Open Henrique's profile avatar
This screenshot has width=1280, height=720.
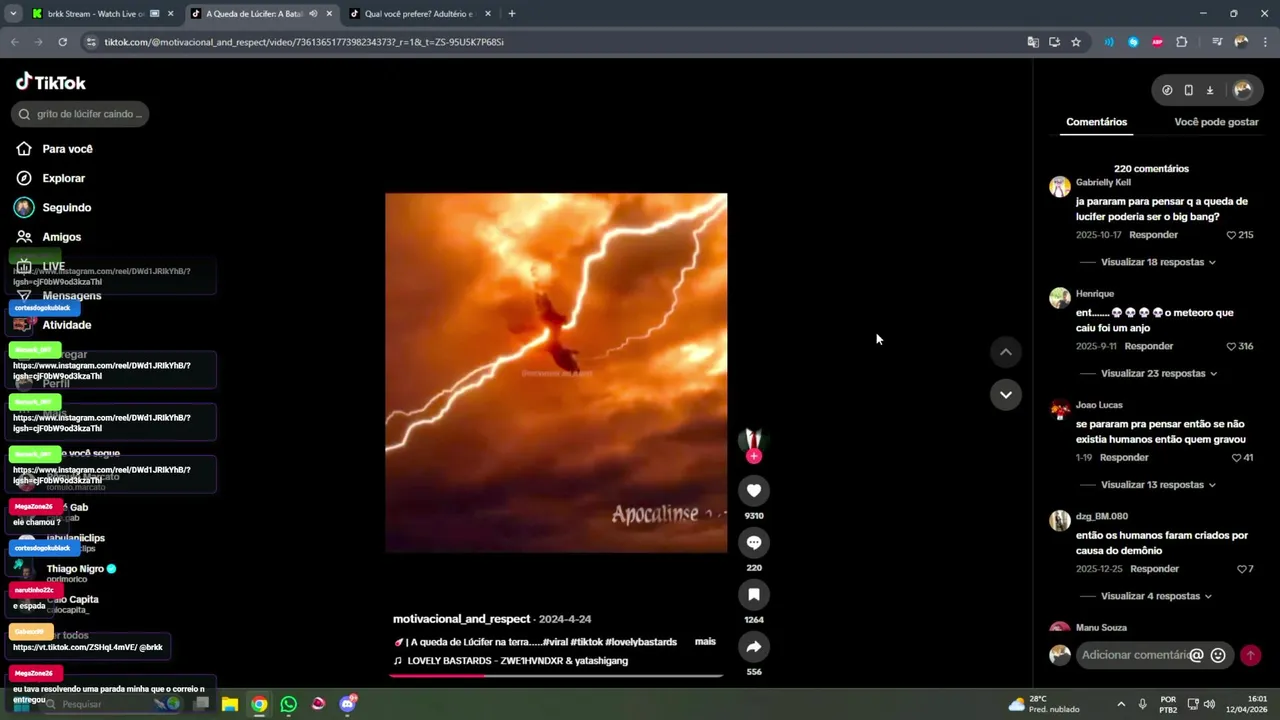[1060, 298]
